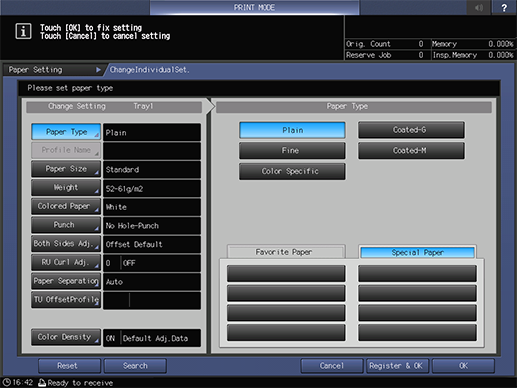
Task: Click the White colored paper value
Action: (x=152, y=207)
